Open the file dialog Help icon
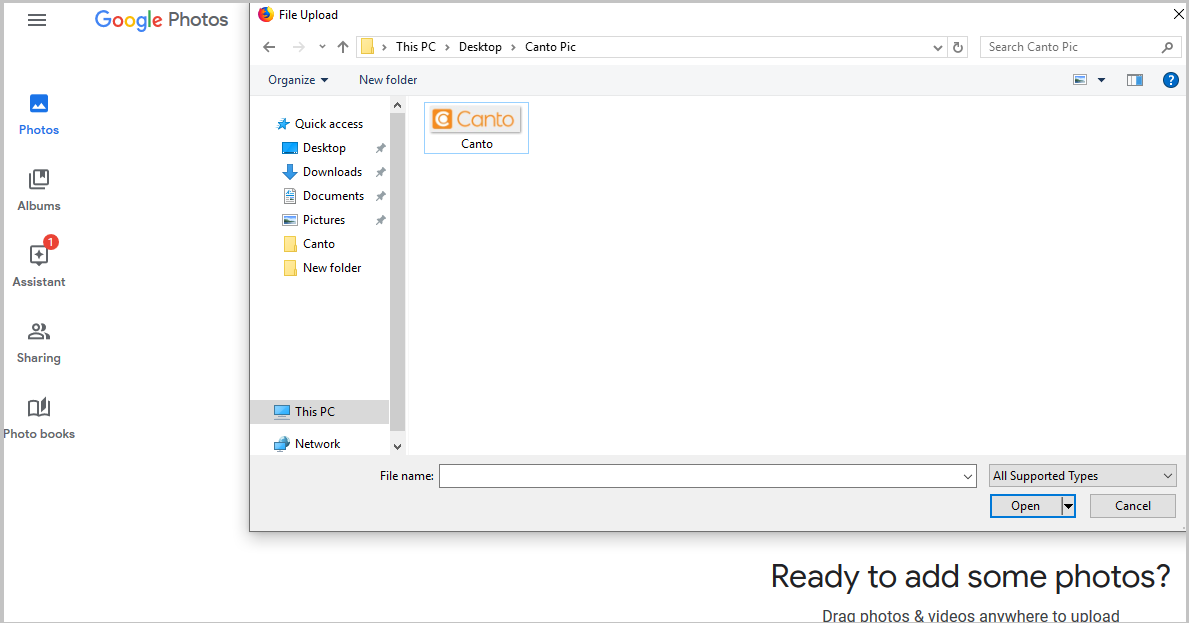Viewport: 1189px width, 623px height. coord(1170,80)
